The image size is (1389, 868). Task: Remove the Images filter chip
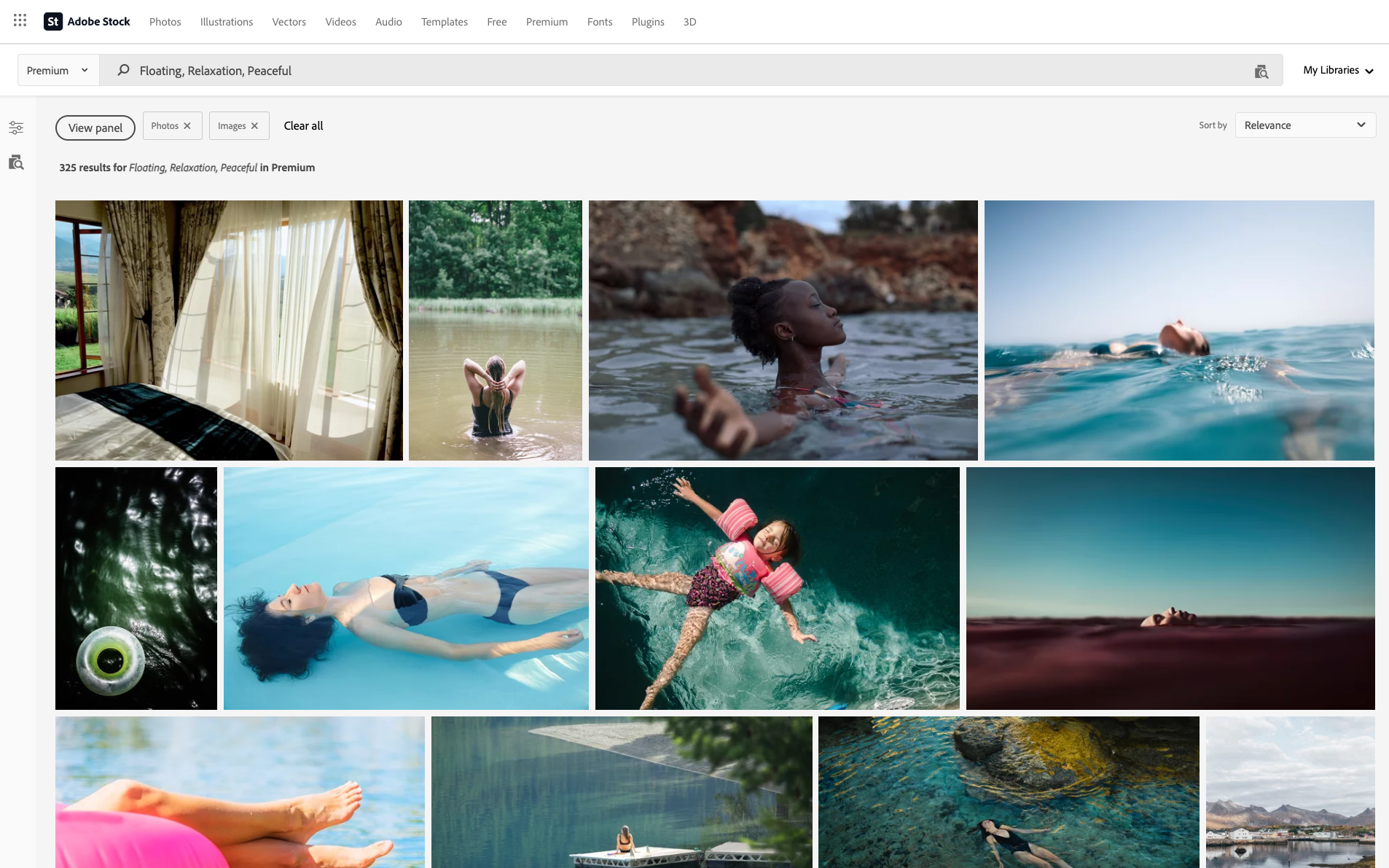254,126
